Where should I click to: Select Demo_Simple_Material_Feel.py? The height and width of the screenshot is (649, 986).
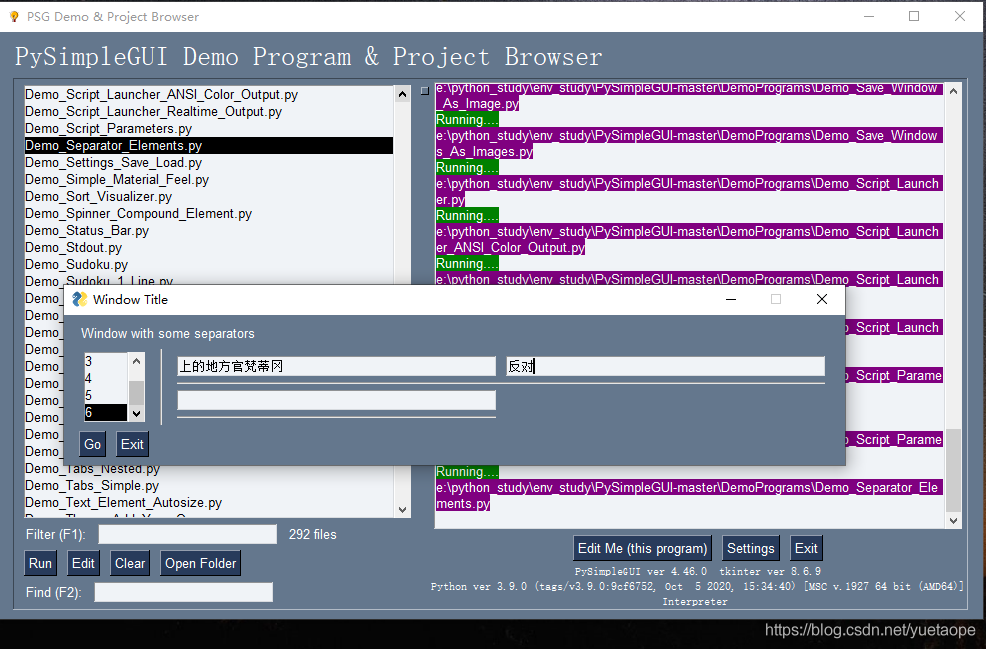[x=209, y=180]
